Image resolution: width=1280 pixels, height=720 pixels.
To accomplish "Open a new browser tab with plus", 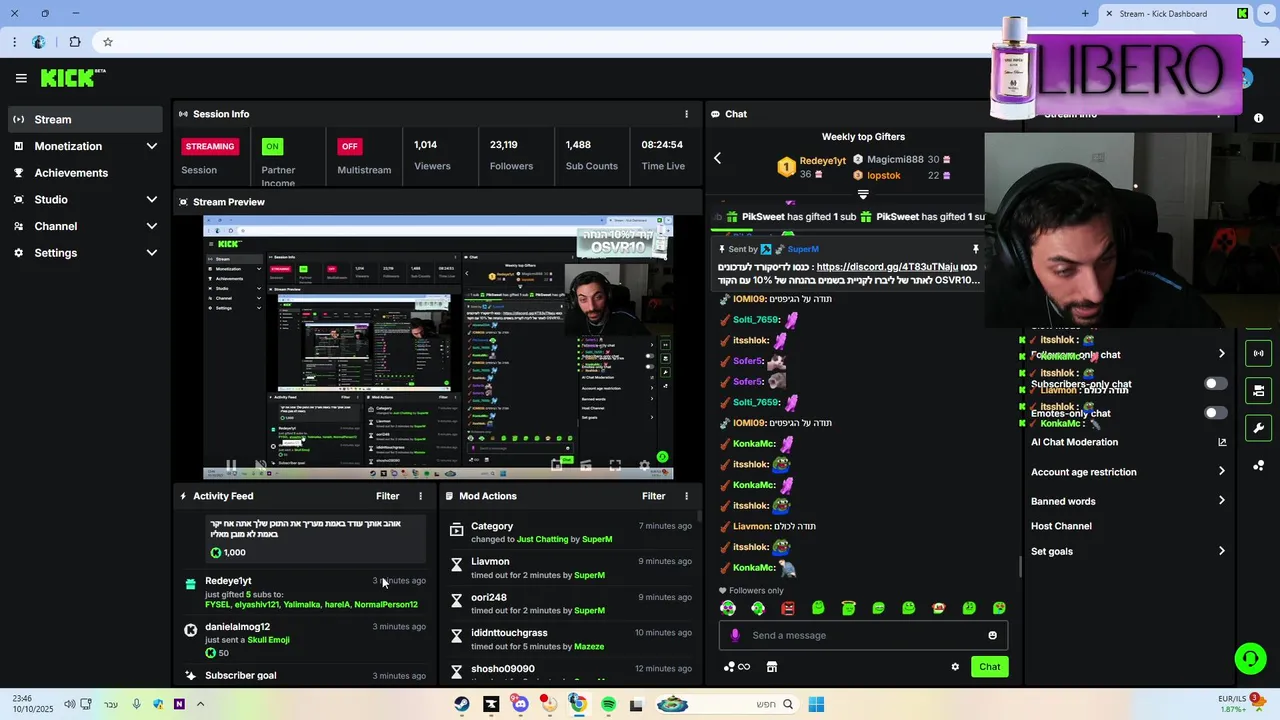I will coord(1085,13).
